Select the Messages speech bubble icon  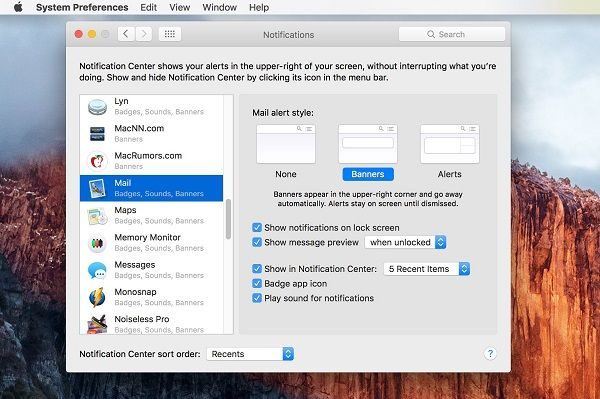[x=97, y=270]
